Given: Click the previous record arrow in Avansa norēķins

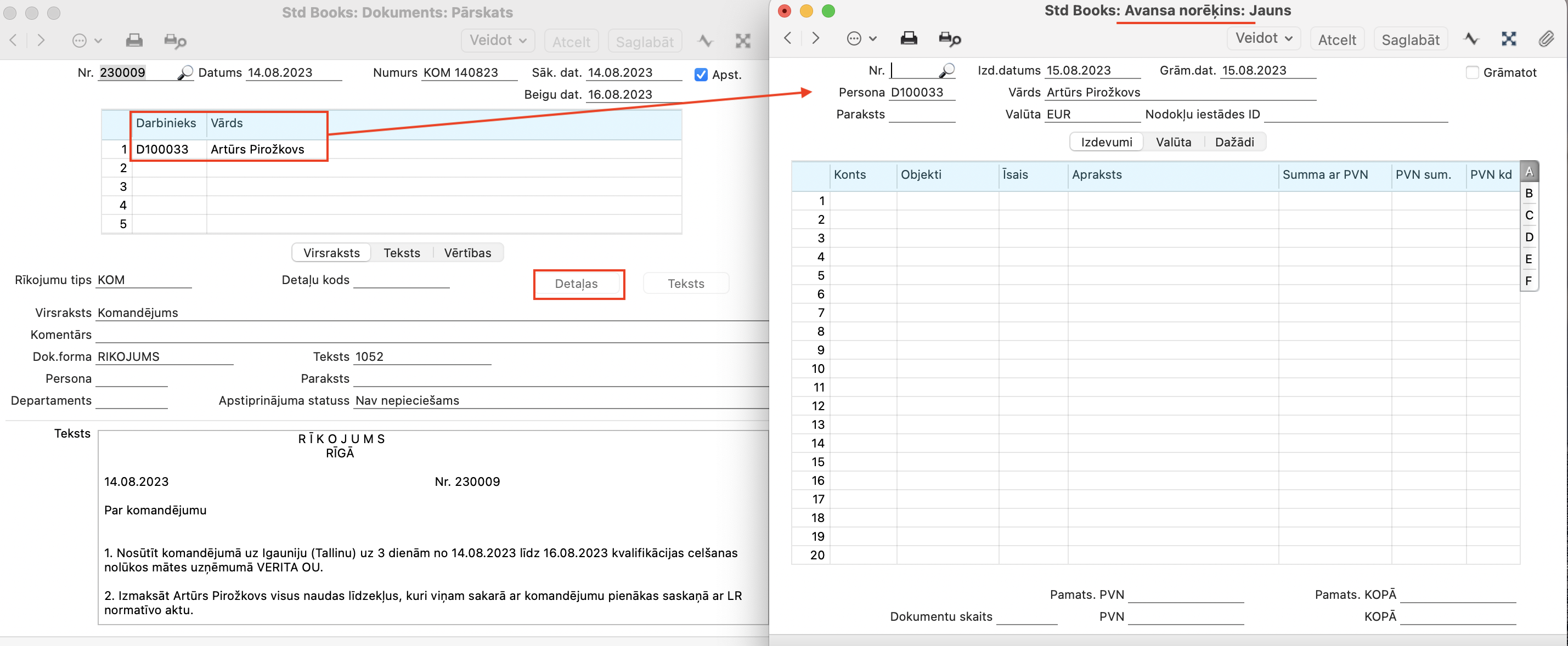Looking at the screenshot, I should (x=788, y=39).
